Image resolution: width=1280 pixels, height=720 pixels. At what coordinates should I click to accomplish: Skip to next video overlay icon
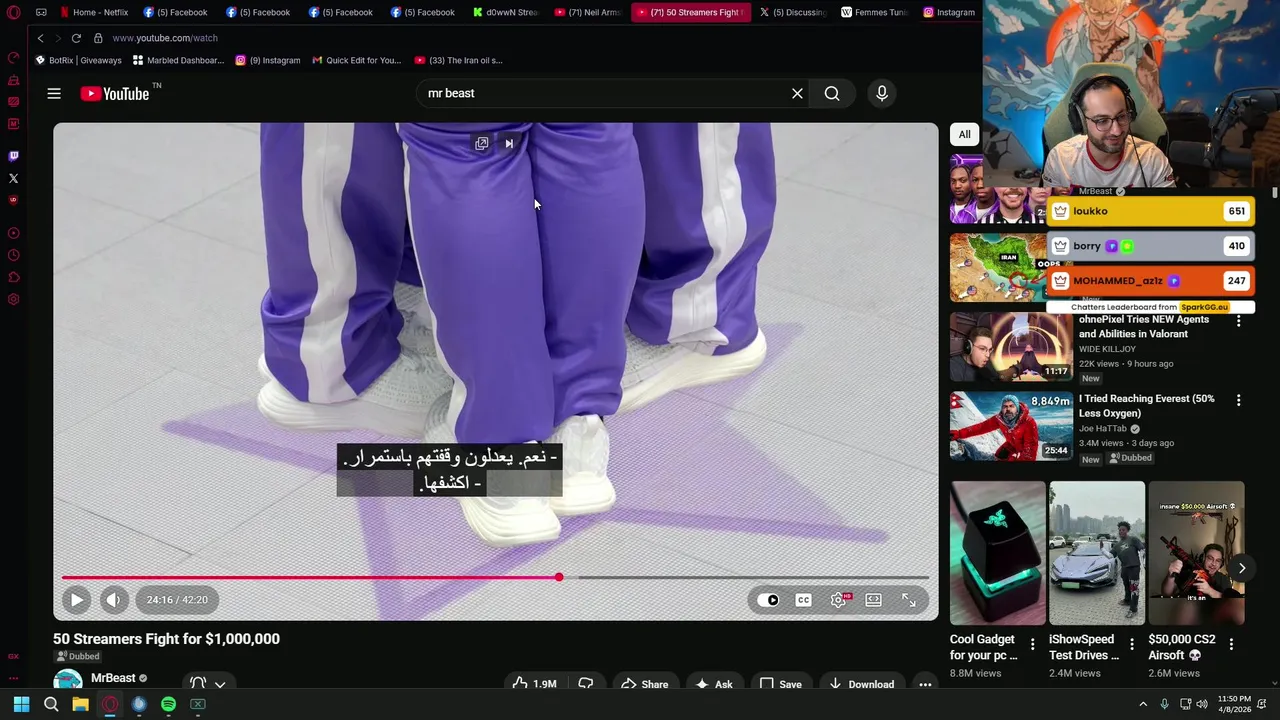(509, 144)
